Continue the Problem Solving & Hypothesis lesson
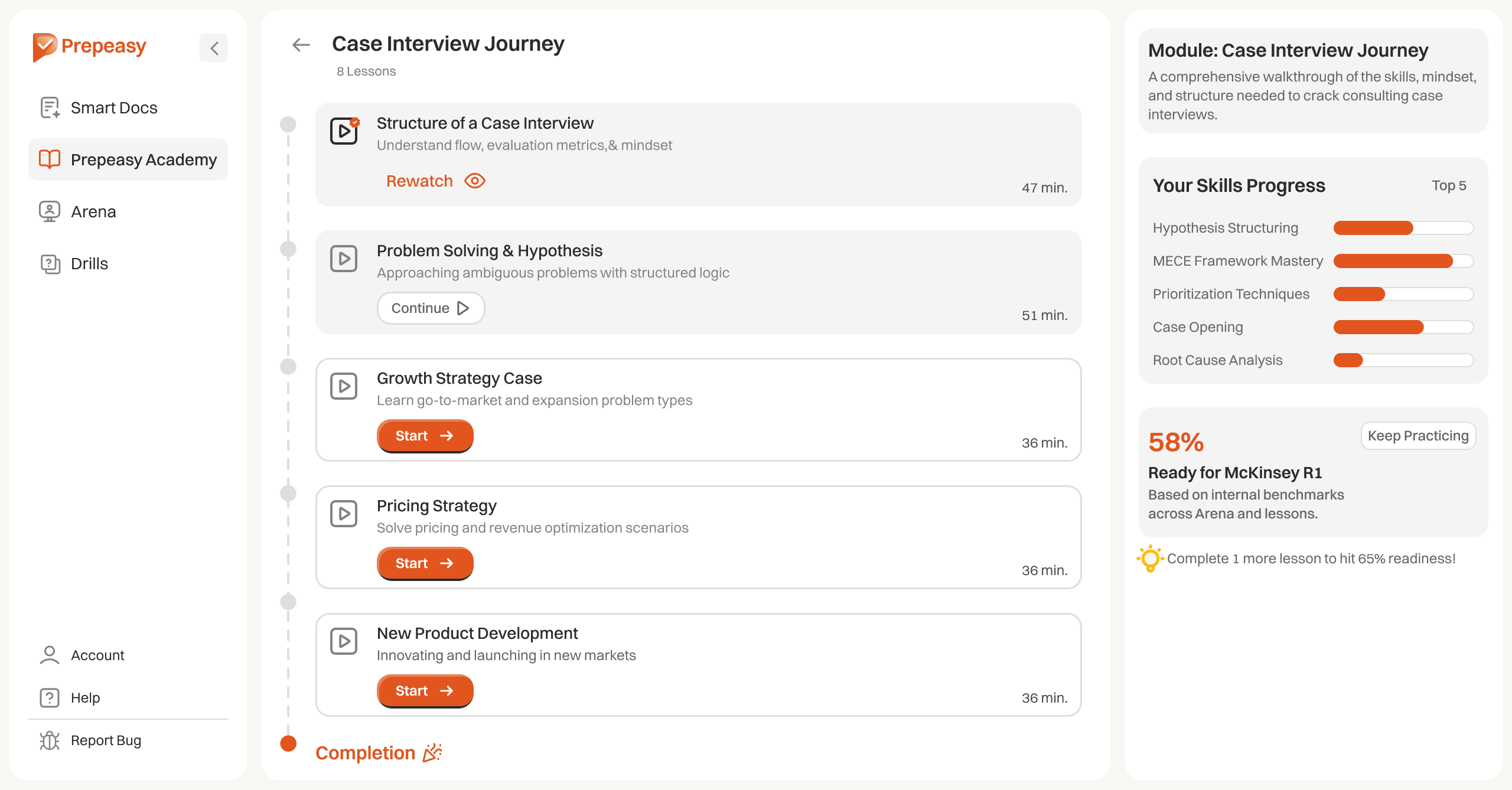The image size is (1512, 790). coord(431,308)
